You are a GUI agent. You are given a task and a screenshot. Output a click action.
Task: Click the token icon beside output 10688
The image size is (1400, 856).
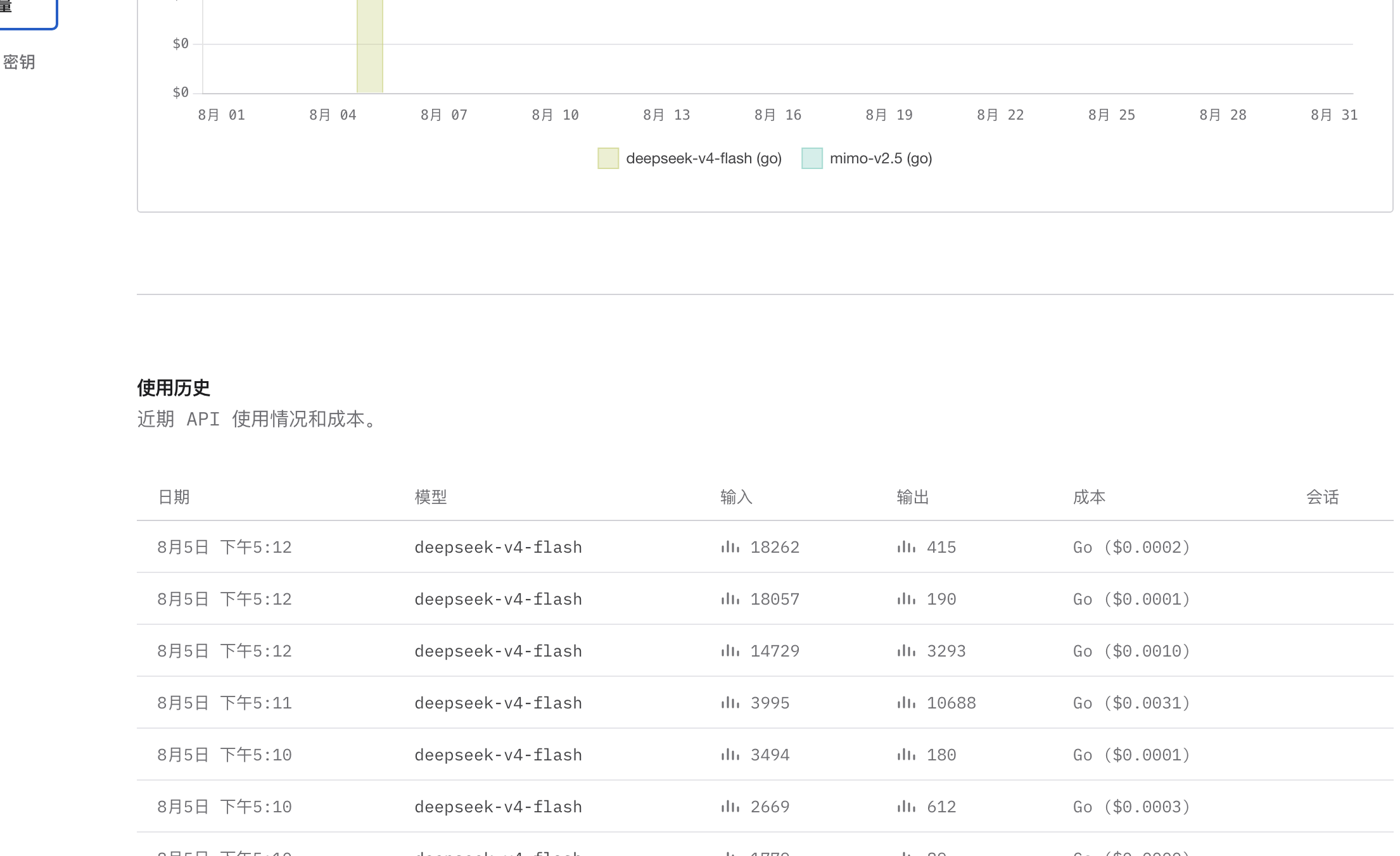(x=907, y=703)
